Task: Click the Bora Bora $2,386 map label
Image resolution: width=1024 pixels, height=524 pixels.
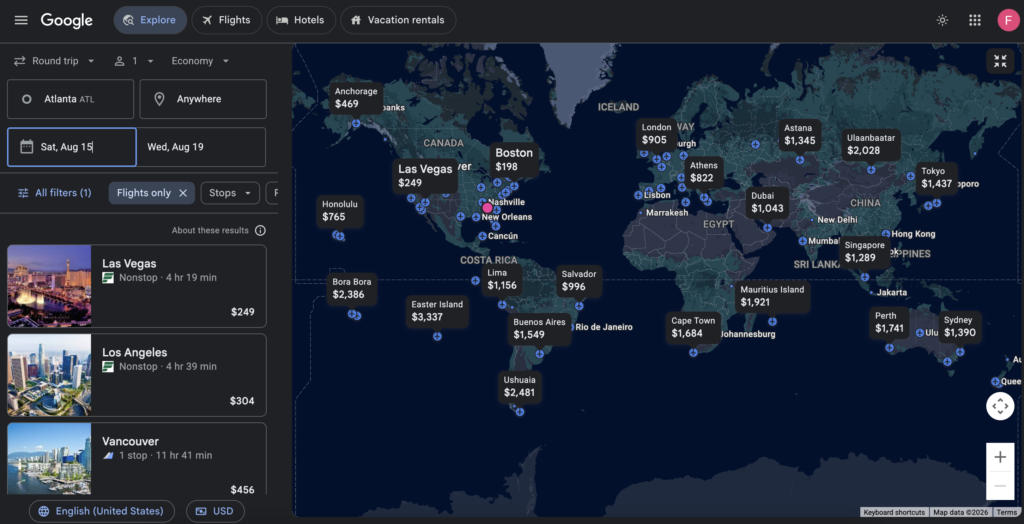Action: click(x=352, y=289)
